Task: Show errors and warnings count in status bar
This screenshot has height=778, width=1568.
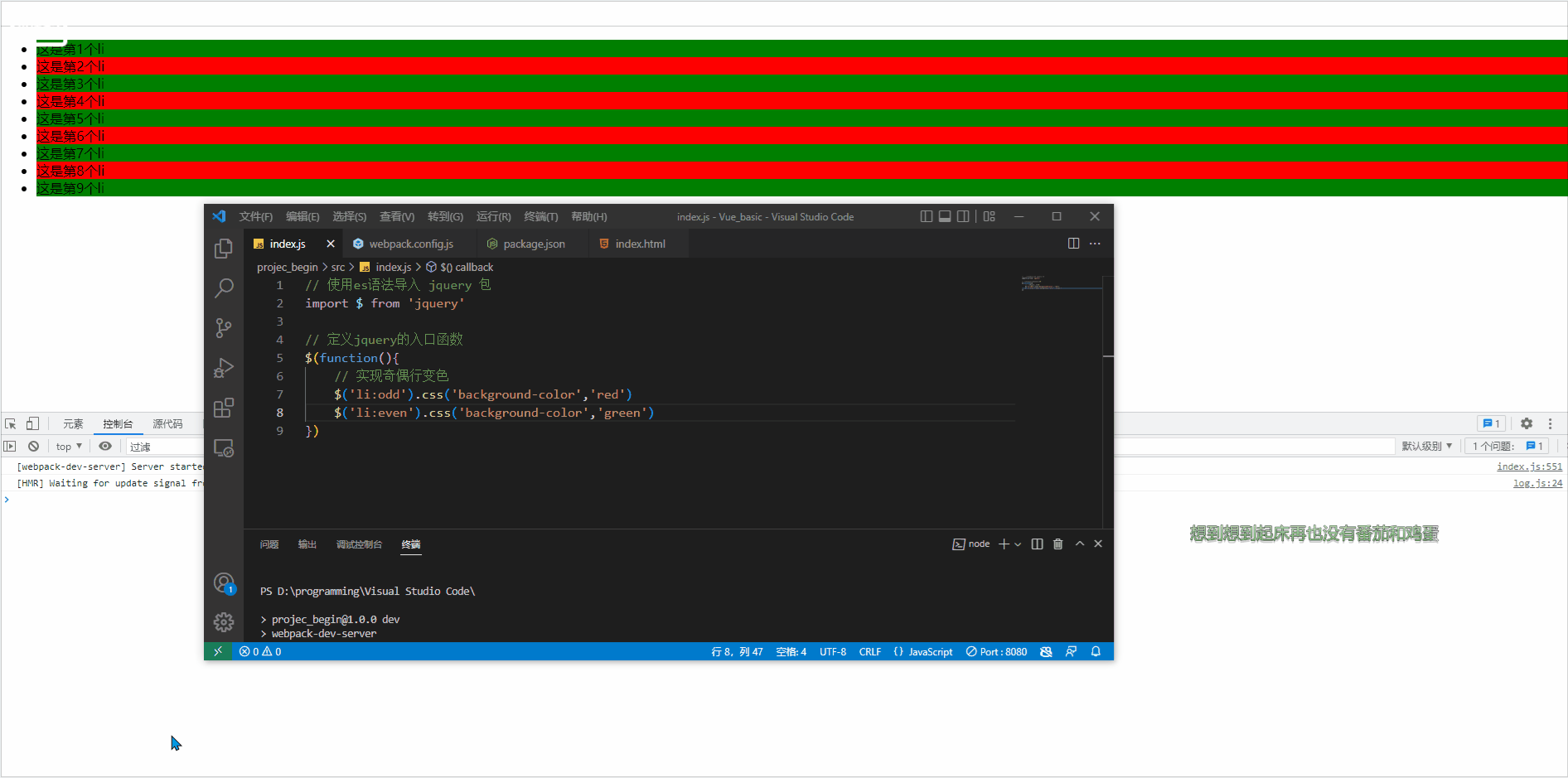Action: click(260, 652)
